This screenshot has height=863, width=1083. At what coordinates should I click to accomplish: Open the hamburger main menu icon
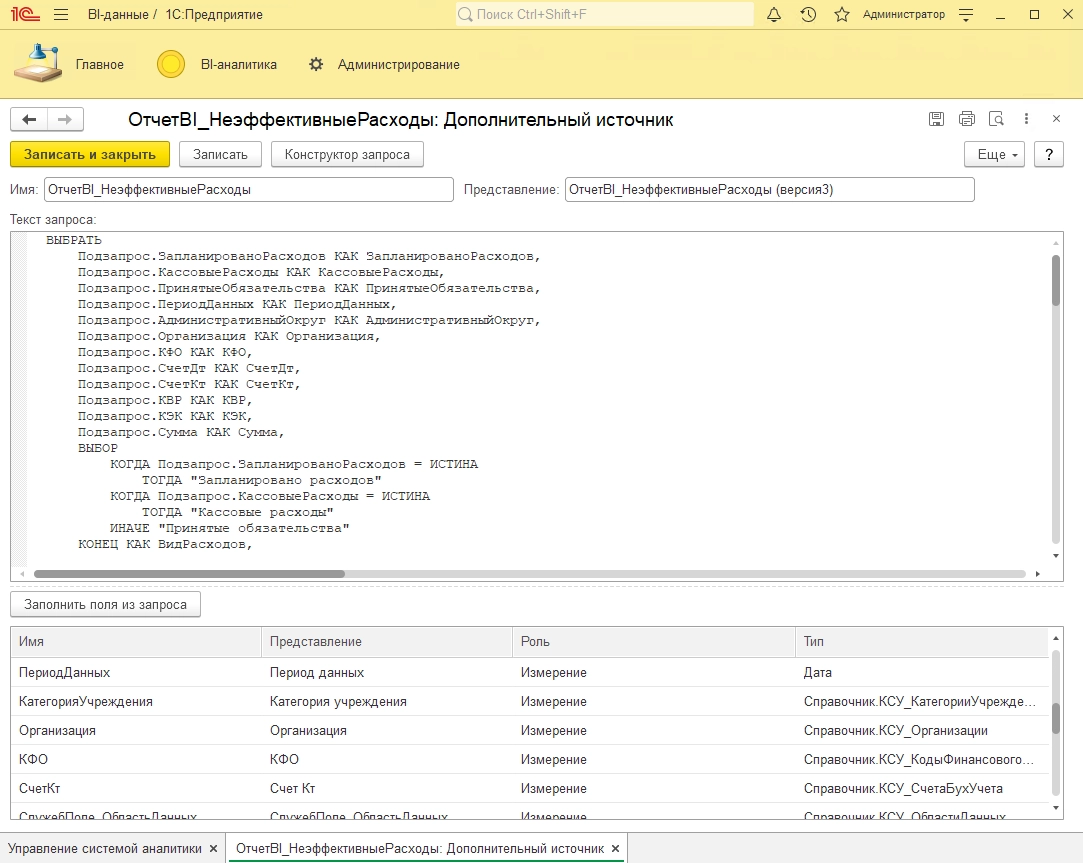pos(61,15)
